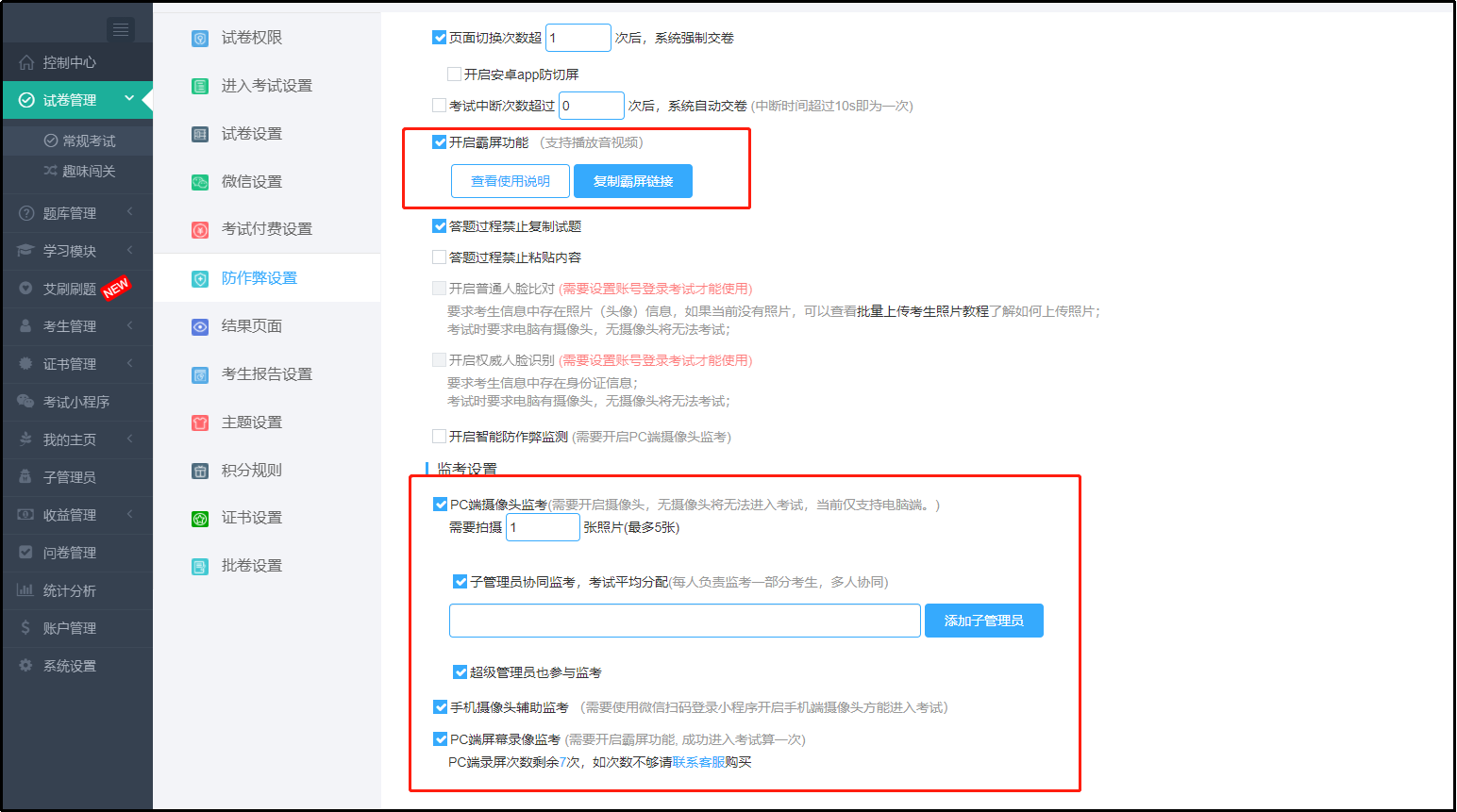
Task: Expand the 证书管理 sidebar menu
Action: coord(129,362)
